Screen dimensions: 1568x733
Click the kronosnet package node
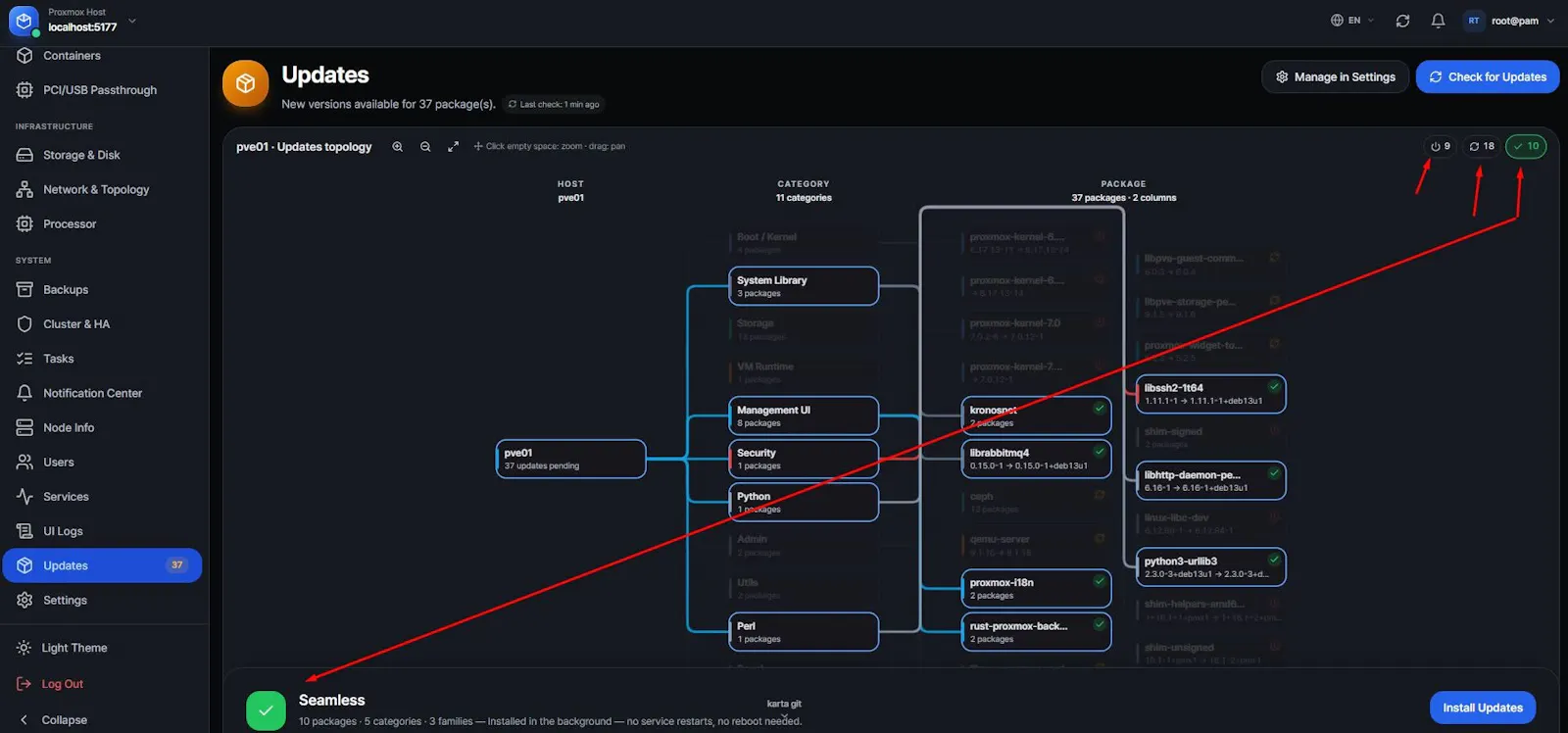tap(1037, 415)
